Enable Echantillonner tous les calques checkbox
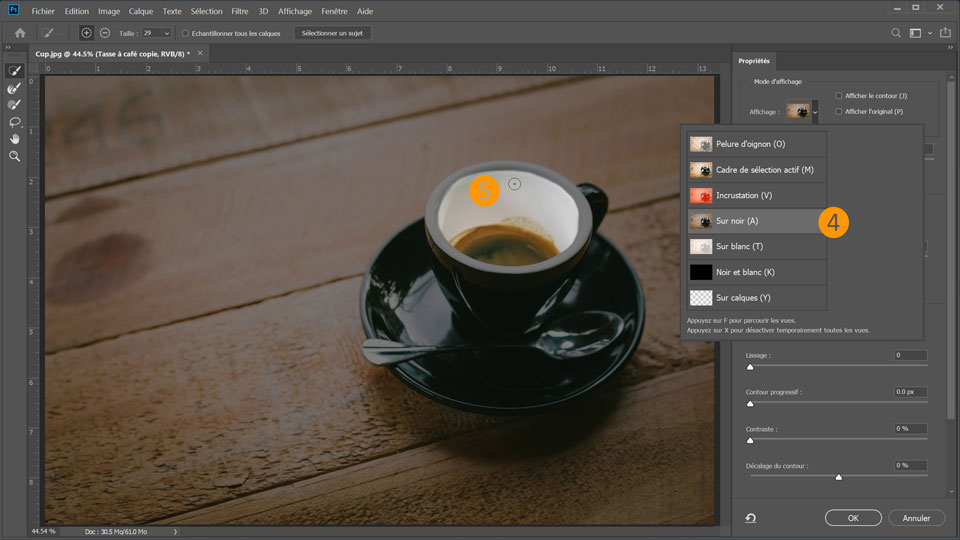Screen dimensions: 960x540 coord(186,33)
